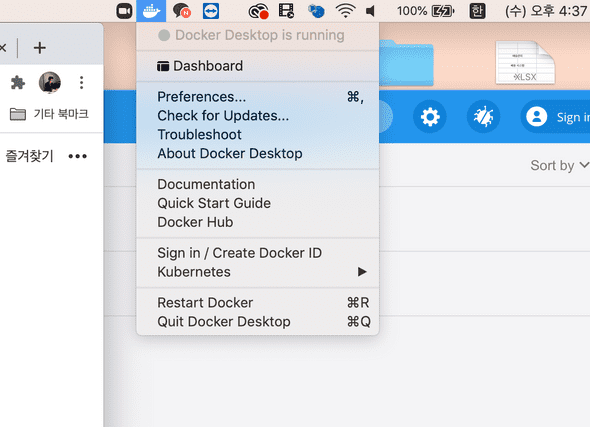This screenshot has width=590, height=427.
Task: Select Restart Docker
Action: pyautogui.click(x=257, y=302)
